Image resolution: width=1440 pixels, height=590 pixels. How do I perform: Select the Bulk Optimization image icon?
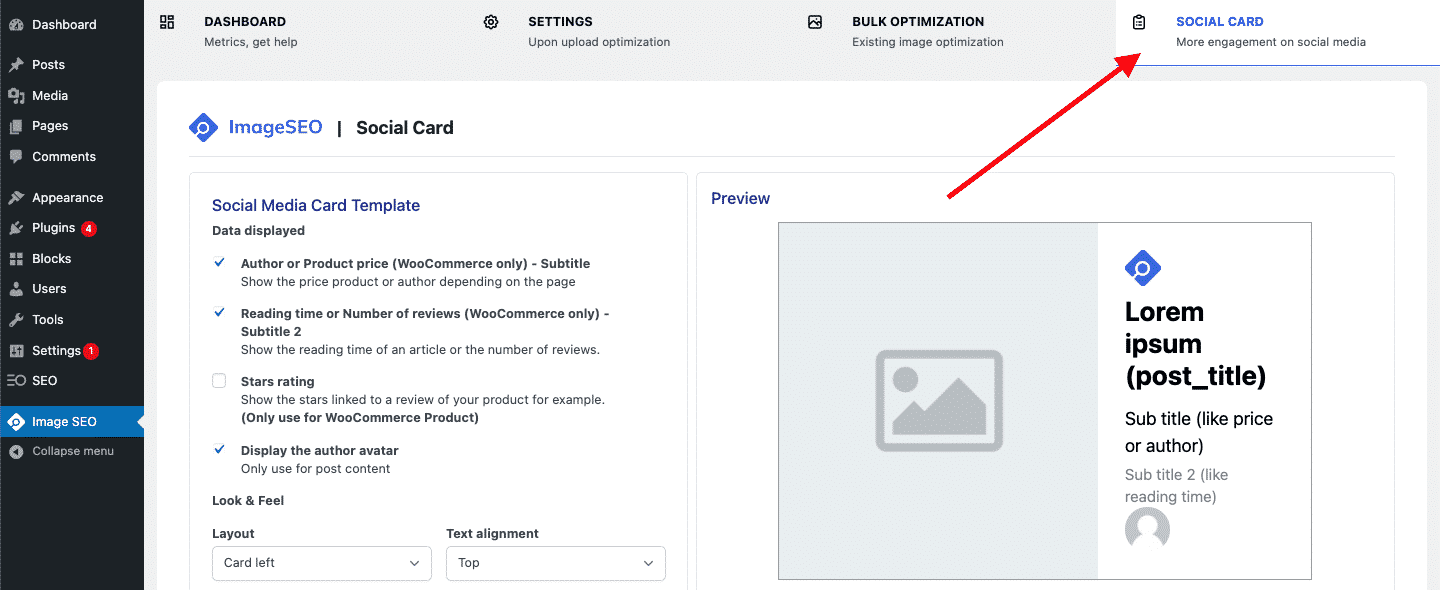(815, 21)
